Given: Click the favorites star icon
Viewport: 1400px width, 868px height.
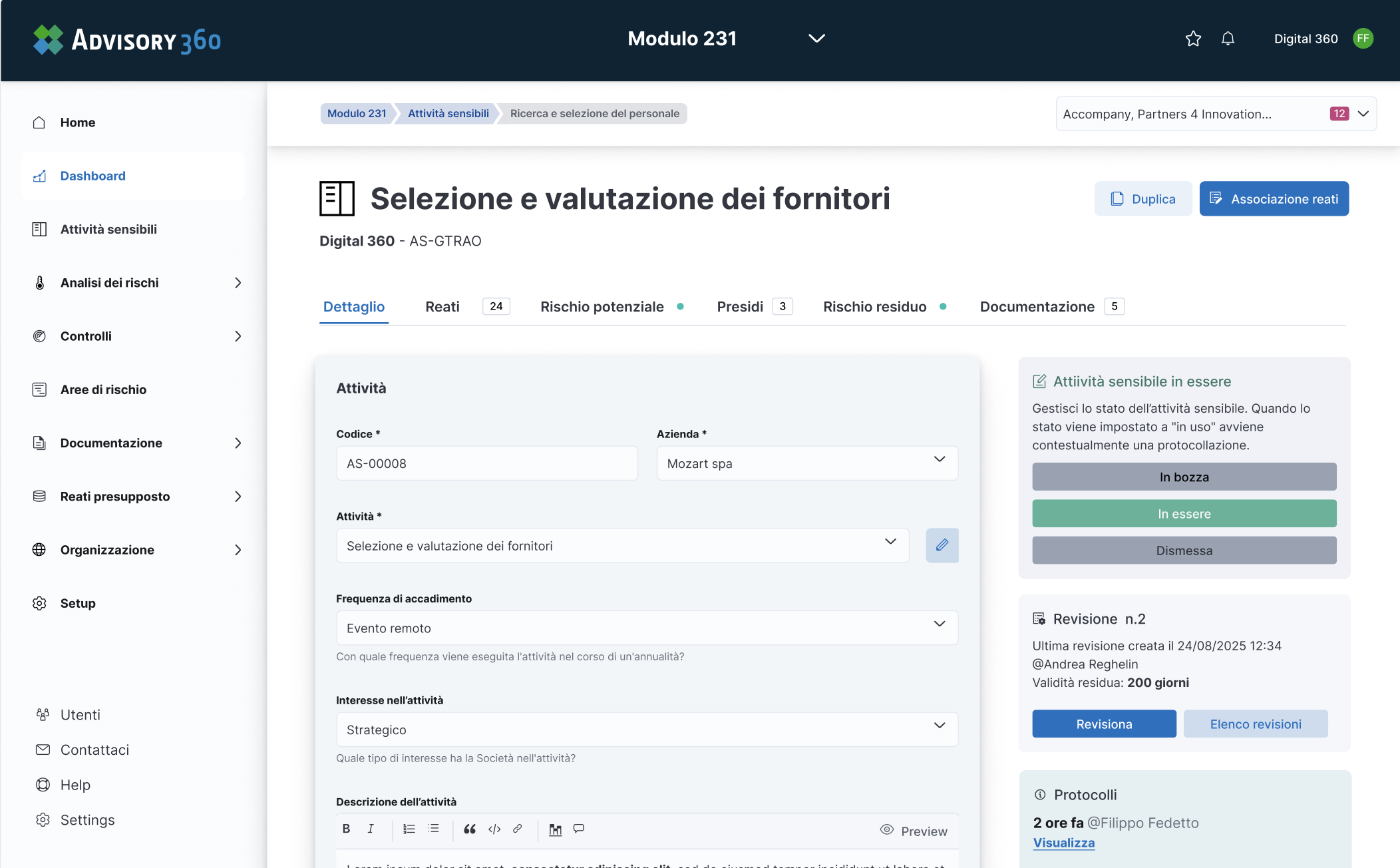Looking at the screenshot, I should [x=1193, y=39].
